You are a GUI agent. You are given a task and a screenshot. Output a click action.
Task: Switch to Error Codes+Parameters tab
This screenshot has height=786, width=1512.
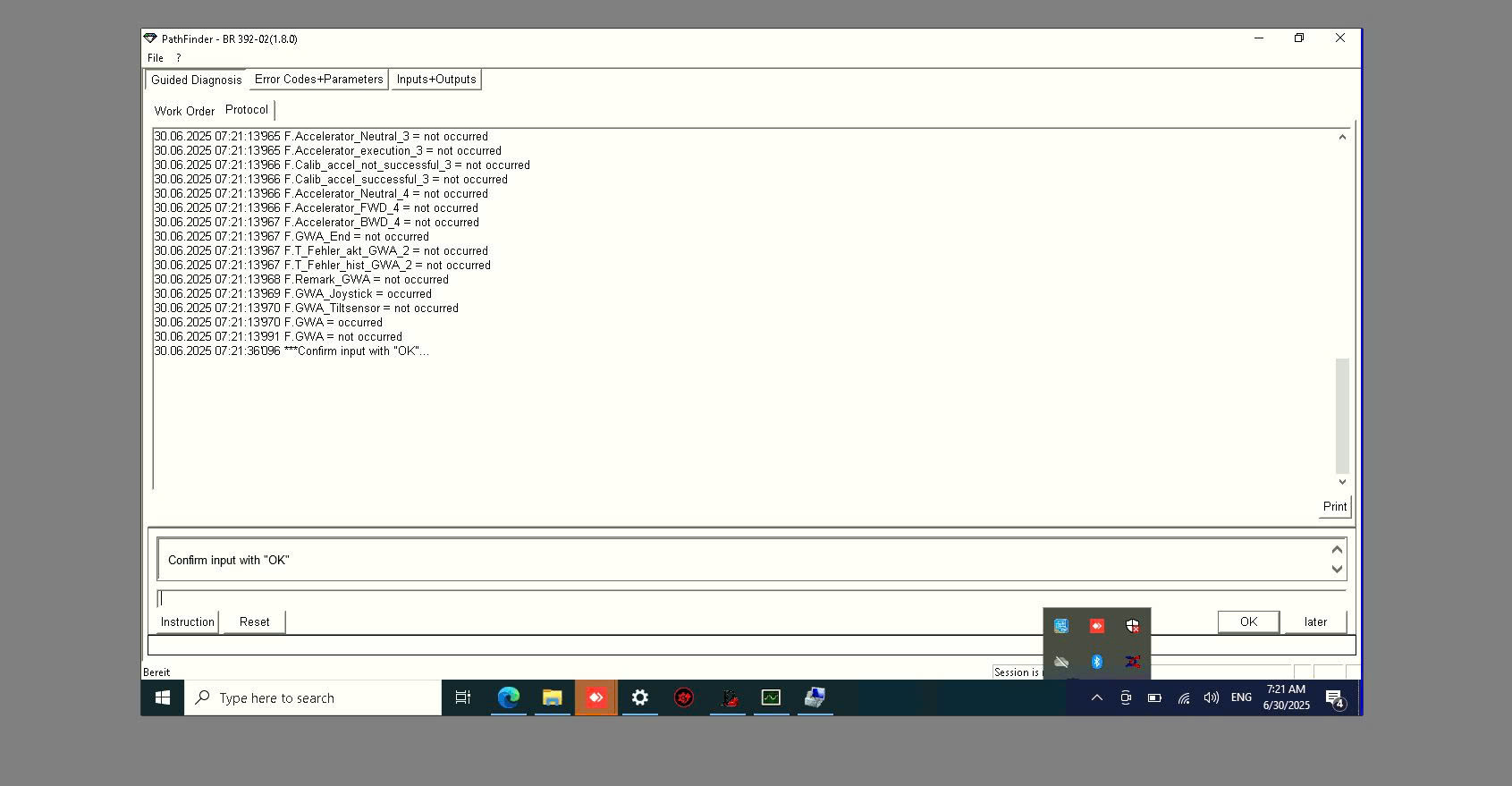click(x=318, y=80)
